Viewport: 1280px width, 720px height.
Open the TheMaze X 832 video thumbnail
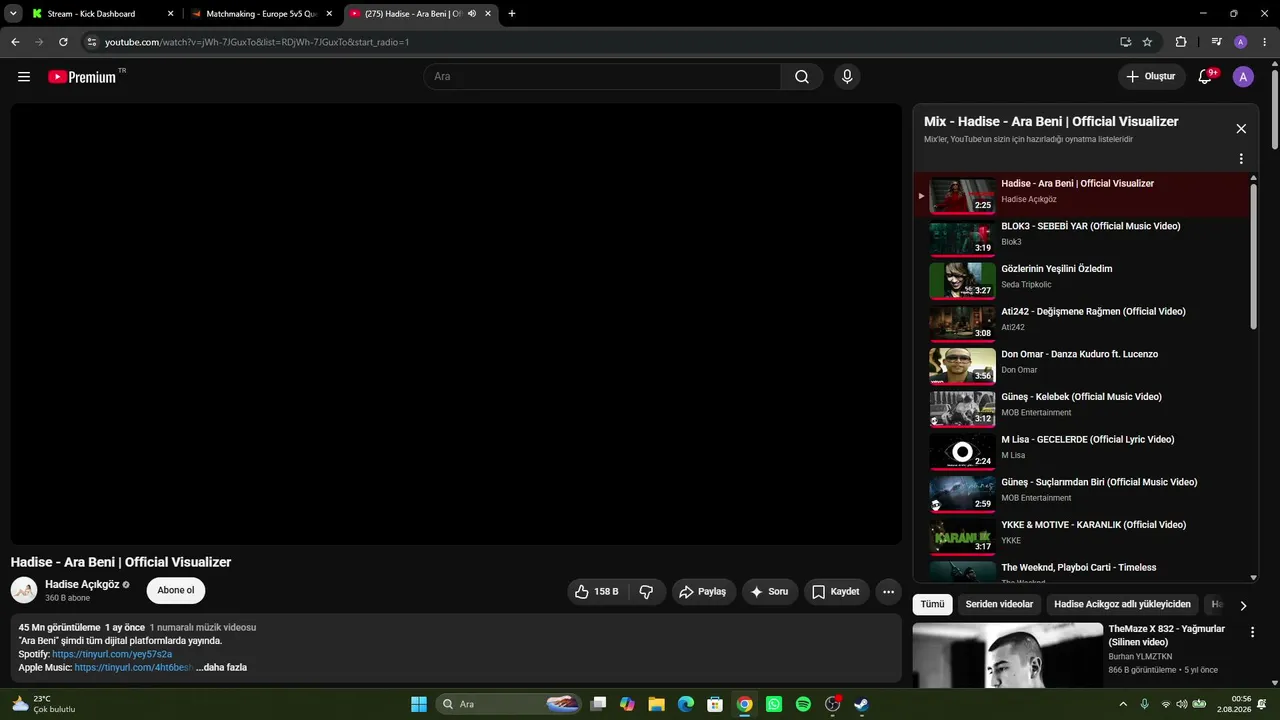[x=1007, y=655]
